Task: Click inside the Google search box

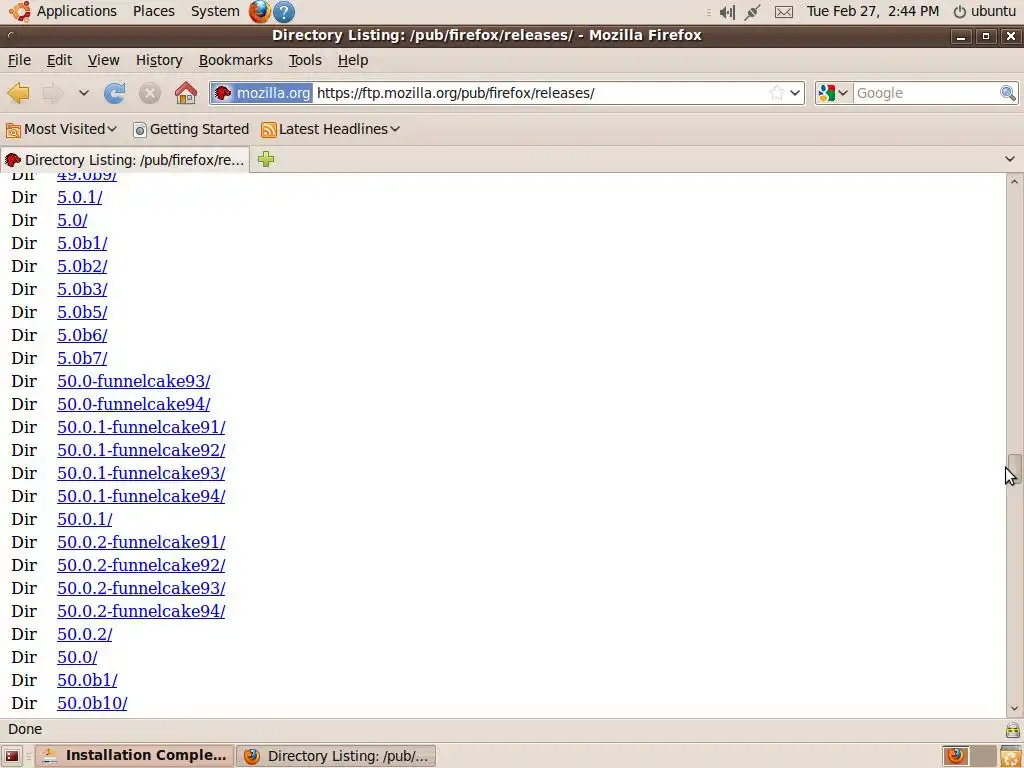Action: 925,93
